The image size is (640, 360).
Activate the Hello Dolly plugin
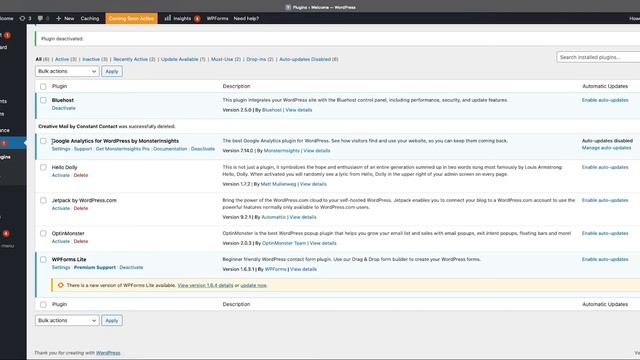pyautogui.click(x=61, y=176)
